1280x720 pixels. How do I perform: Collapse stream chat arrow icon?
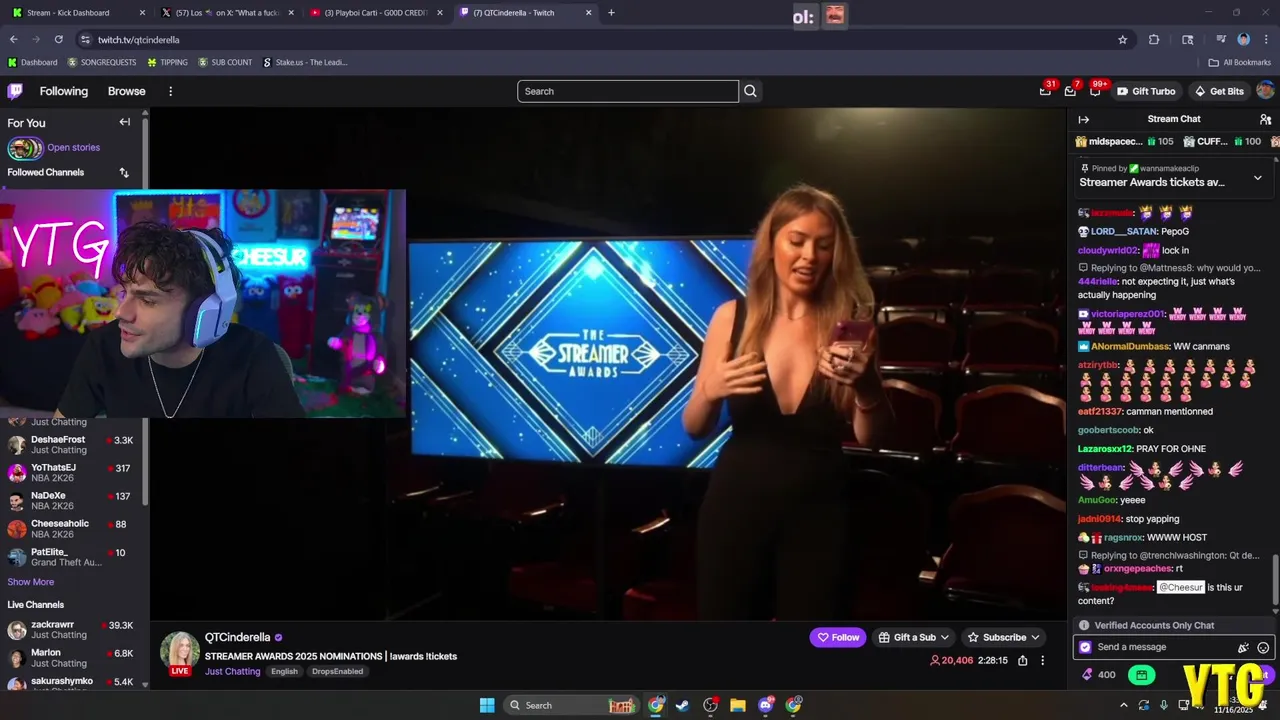tap(1083, 119)
